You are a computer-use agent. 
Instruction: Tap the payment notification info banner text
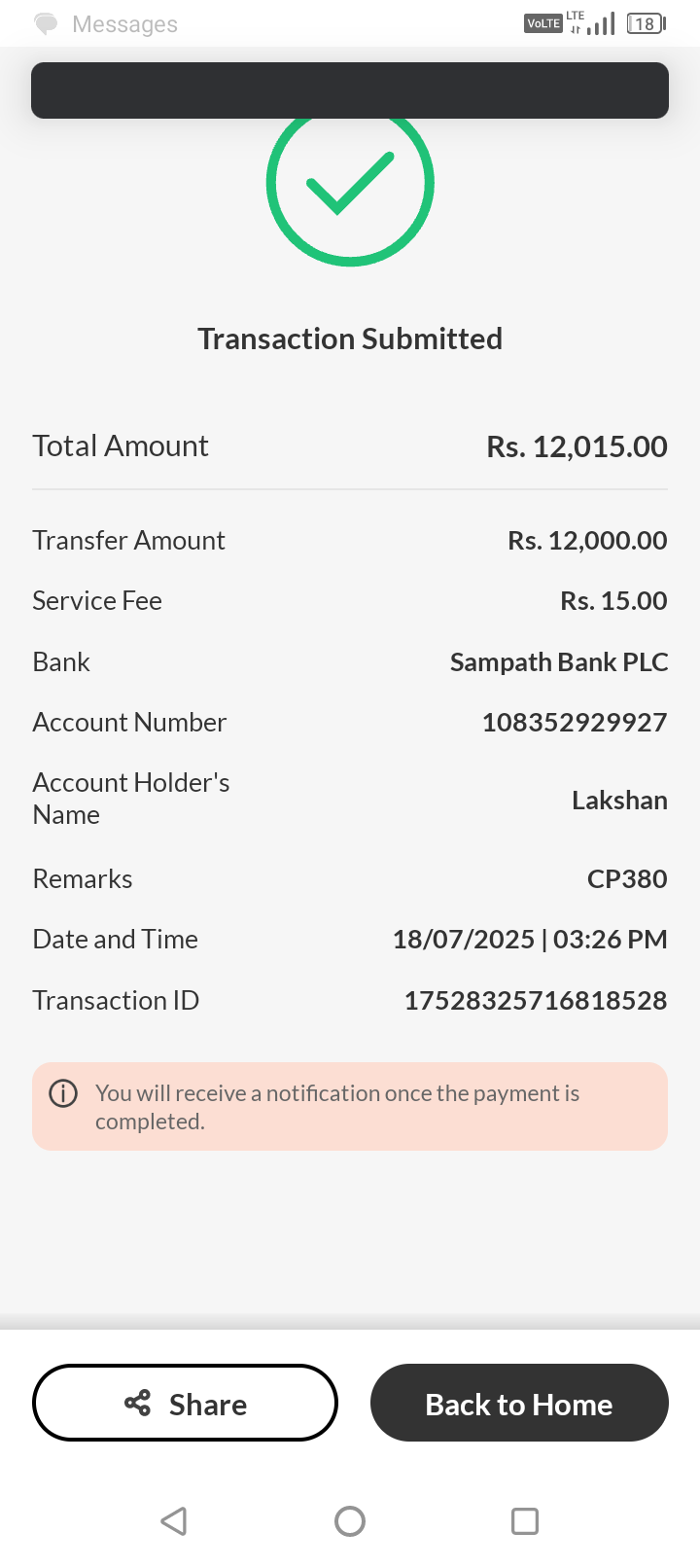337,1107
